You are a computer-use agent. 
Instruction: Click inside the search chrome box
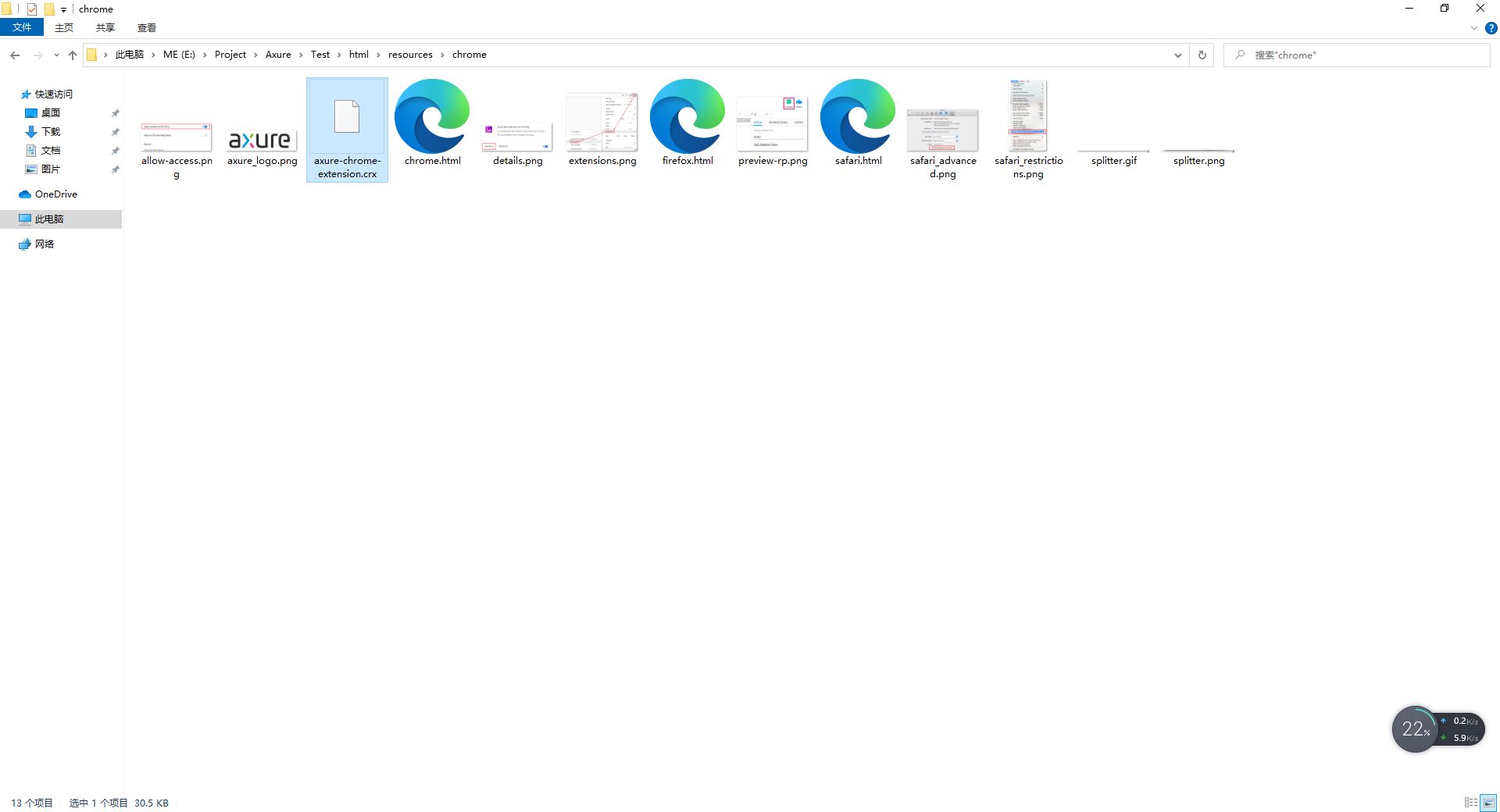pos(1328,55)
